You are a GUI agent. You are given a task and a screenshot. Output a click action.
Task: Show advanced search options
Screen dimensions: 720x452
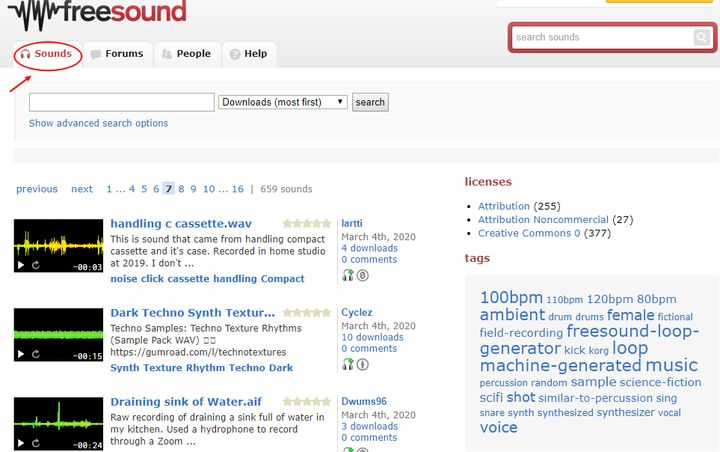point(98,123)
